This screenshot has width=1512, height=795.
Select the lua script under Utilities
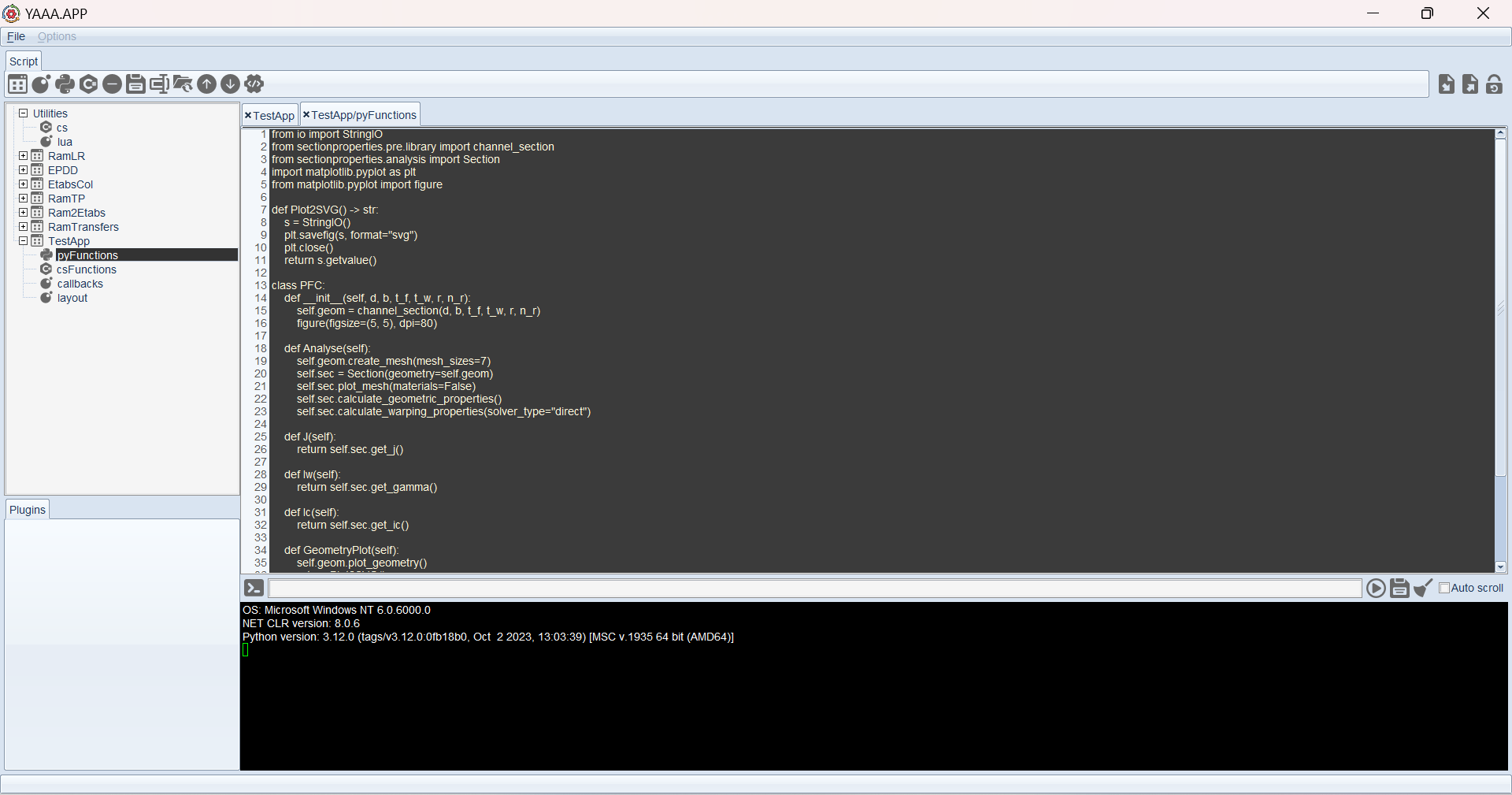point(65,142)
